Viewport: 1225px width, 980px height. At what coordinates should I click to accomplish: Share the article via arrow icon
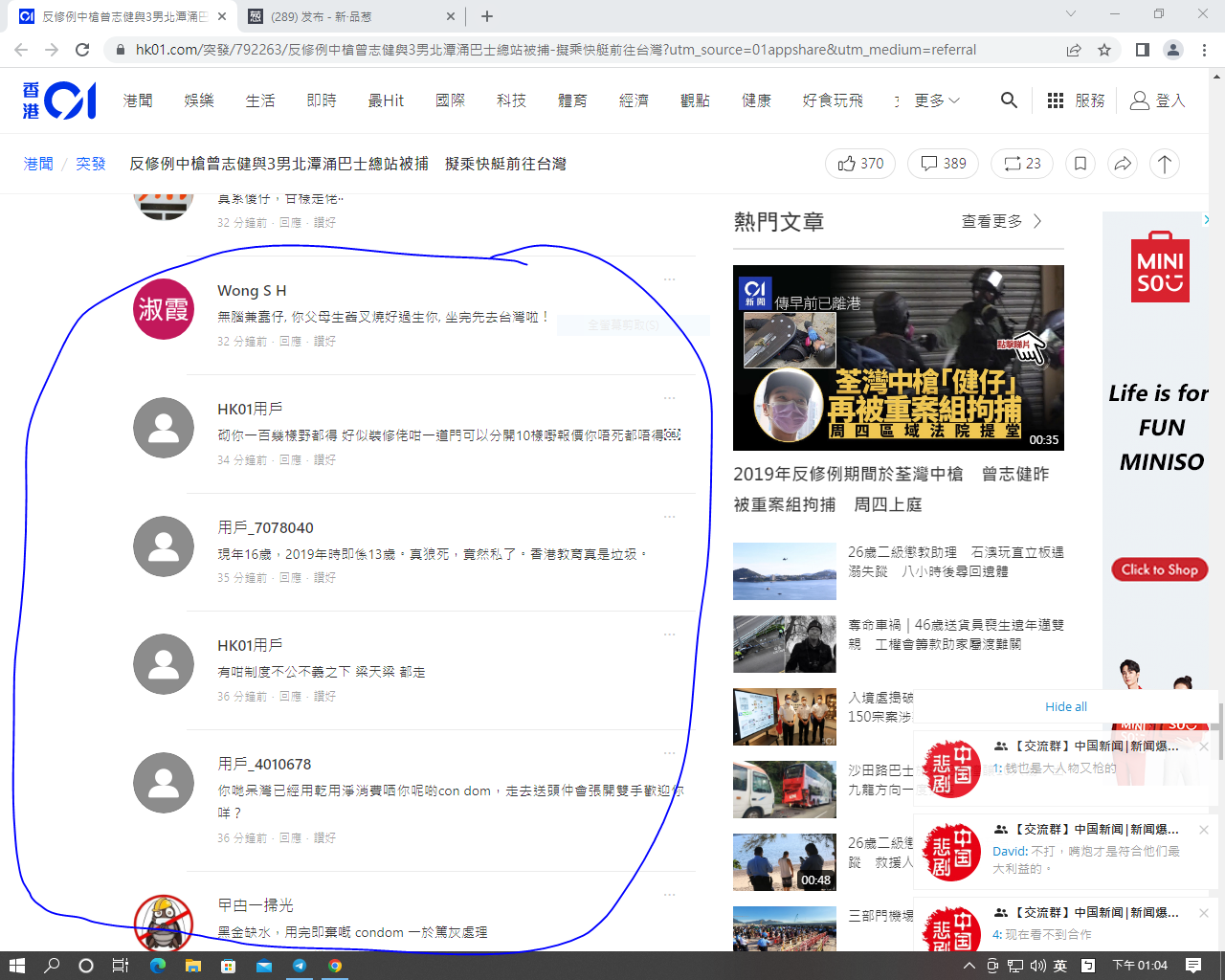[1123, 164]
